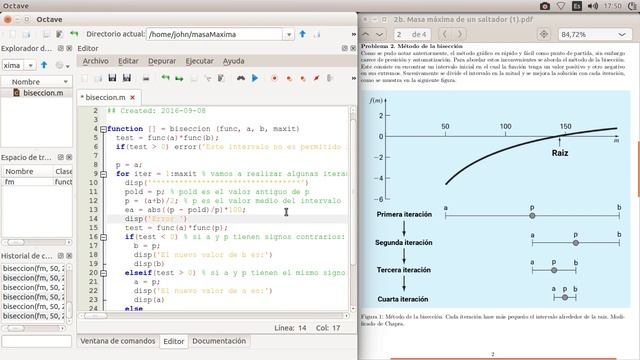Click the PDF viewer's history forward arrow

(x=460, y=34)
